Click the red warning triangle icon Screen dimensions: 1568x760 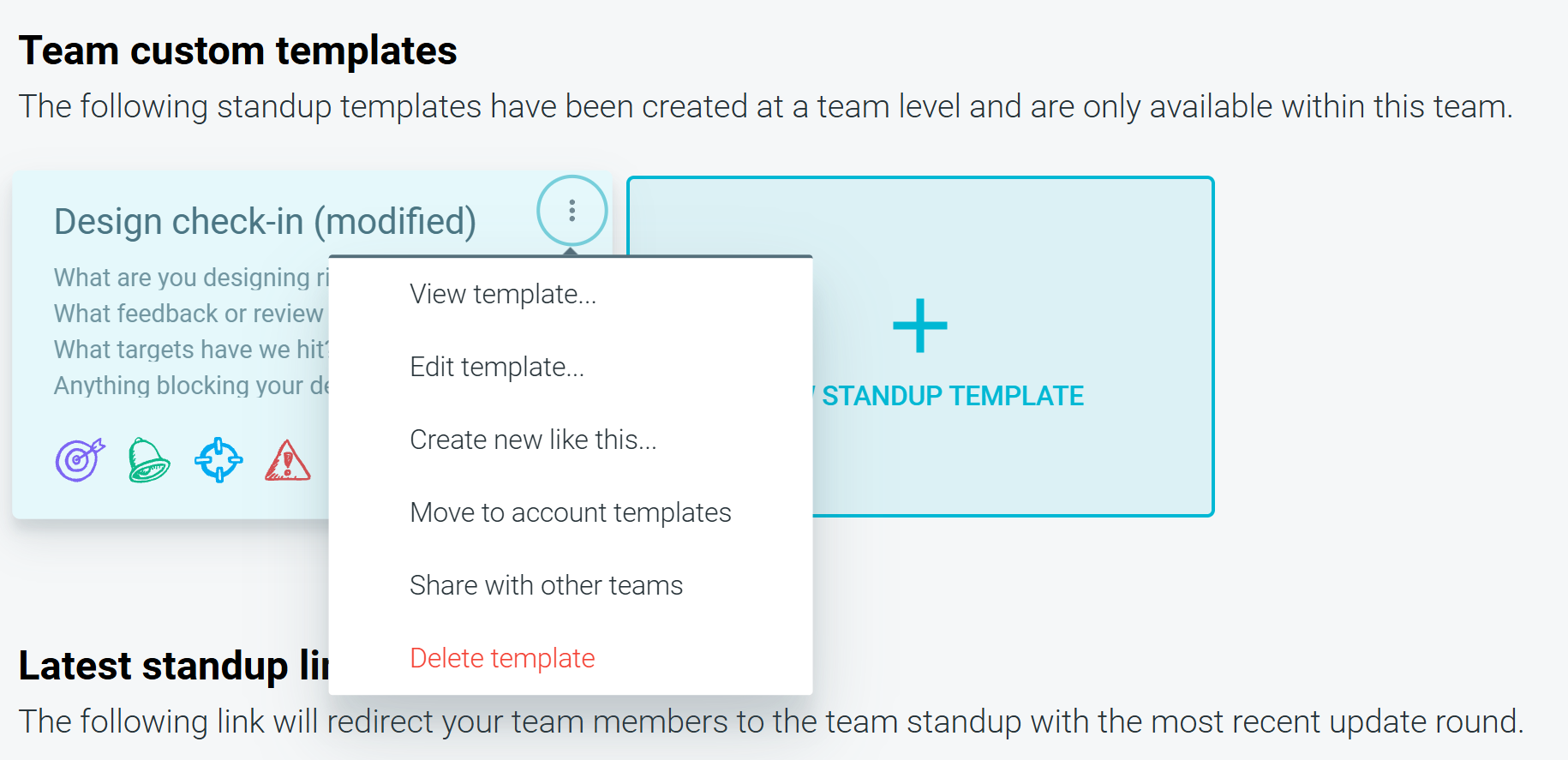pyautogui.click(x=288, y=460)
